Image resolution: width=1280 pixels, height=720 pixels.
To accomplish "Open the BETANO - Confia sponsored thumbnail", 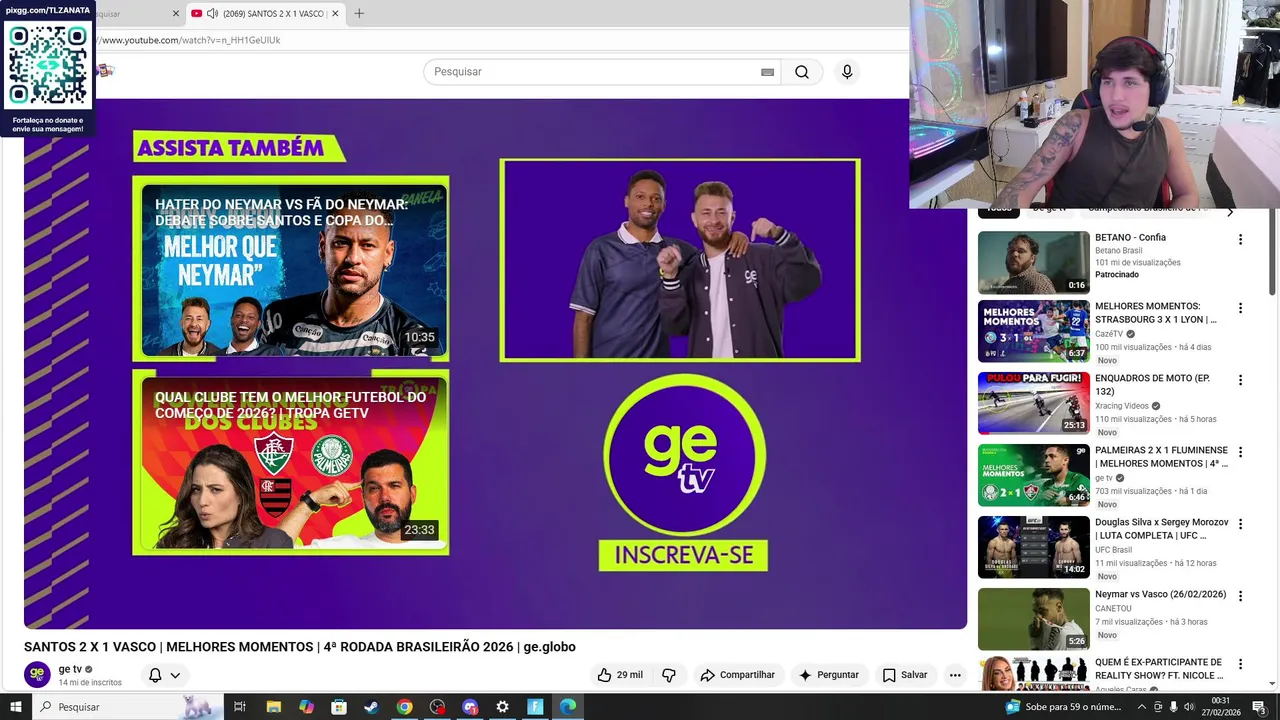I will (1034, 263).
